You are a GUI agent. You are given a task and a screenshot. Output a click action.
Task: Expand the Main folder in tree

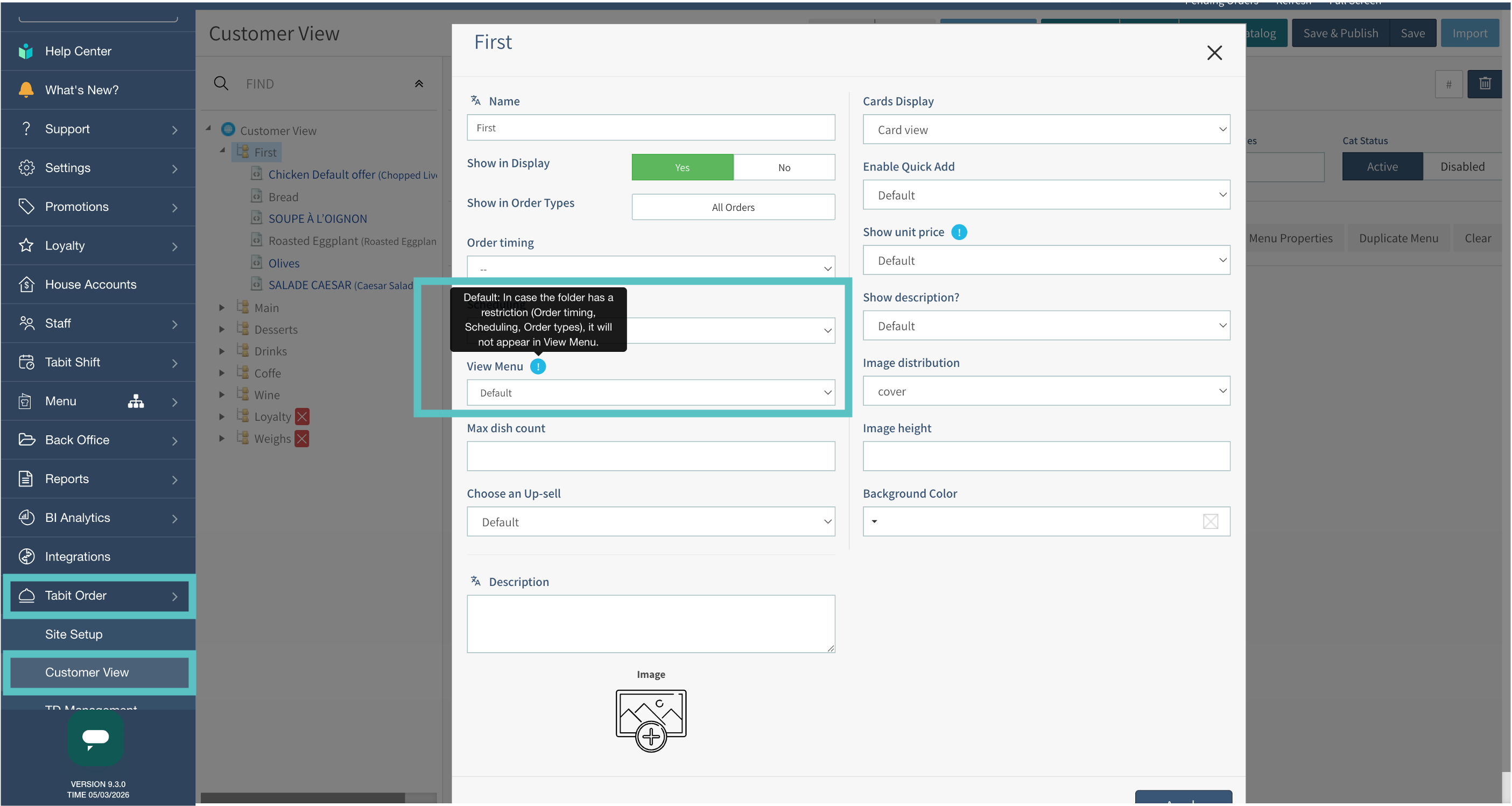coord(222,307)
